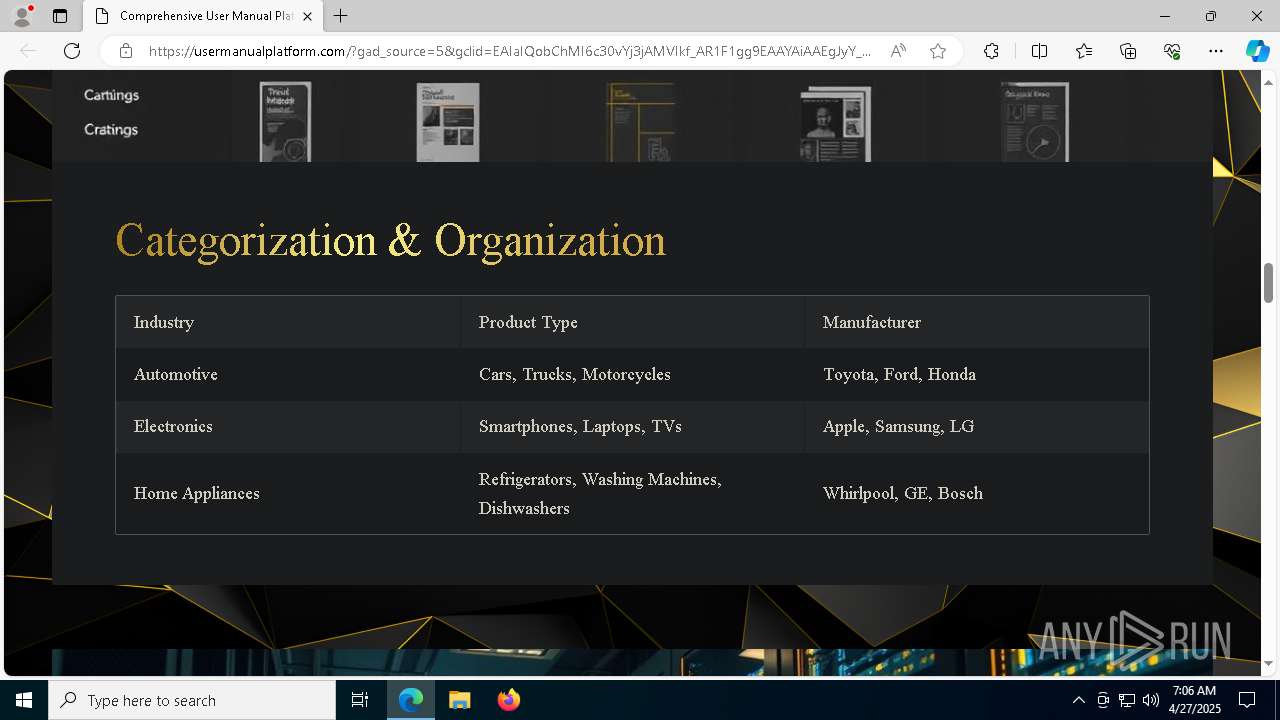This screenshot has height=720, width=1280.
Task: Open Browser essentials icon
Action: tap(1172, 51)
